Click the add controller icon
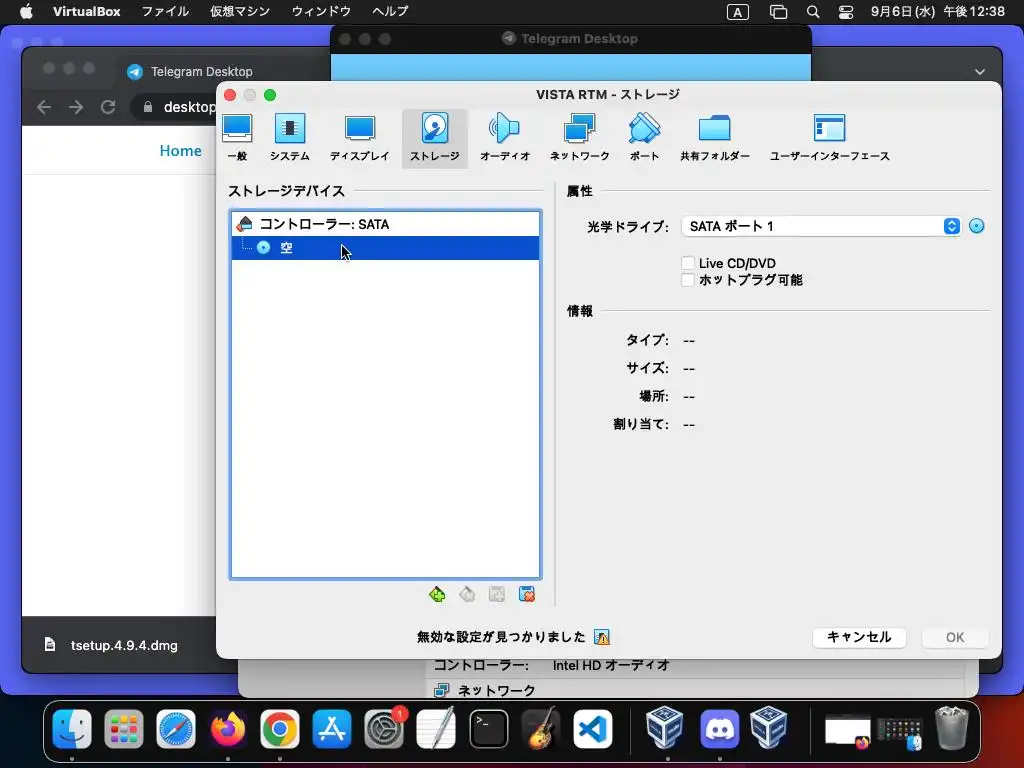This screenshot has height=768, width=1024. click(x=437, y=594)
